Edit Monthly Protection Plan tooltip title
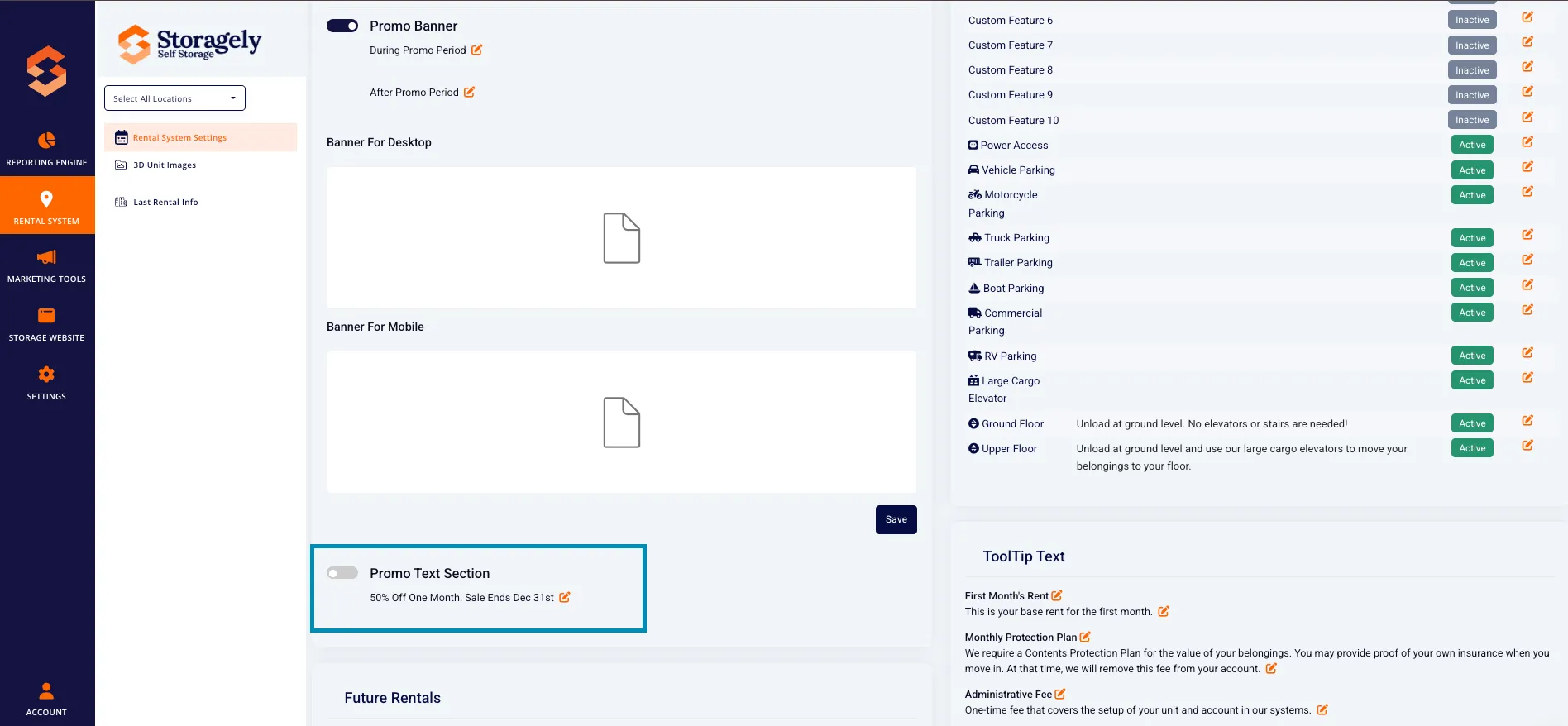This screenshot has width=1568, height=726. click(x=1085, y=637)
